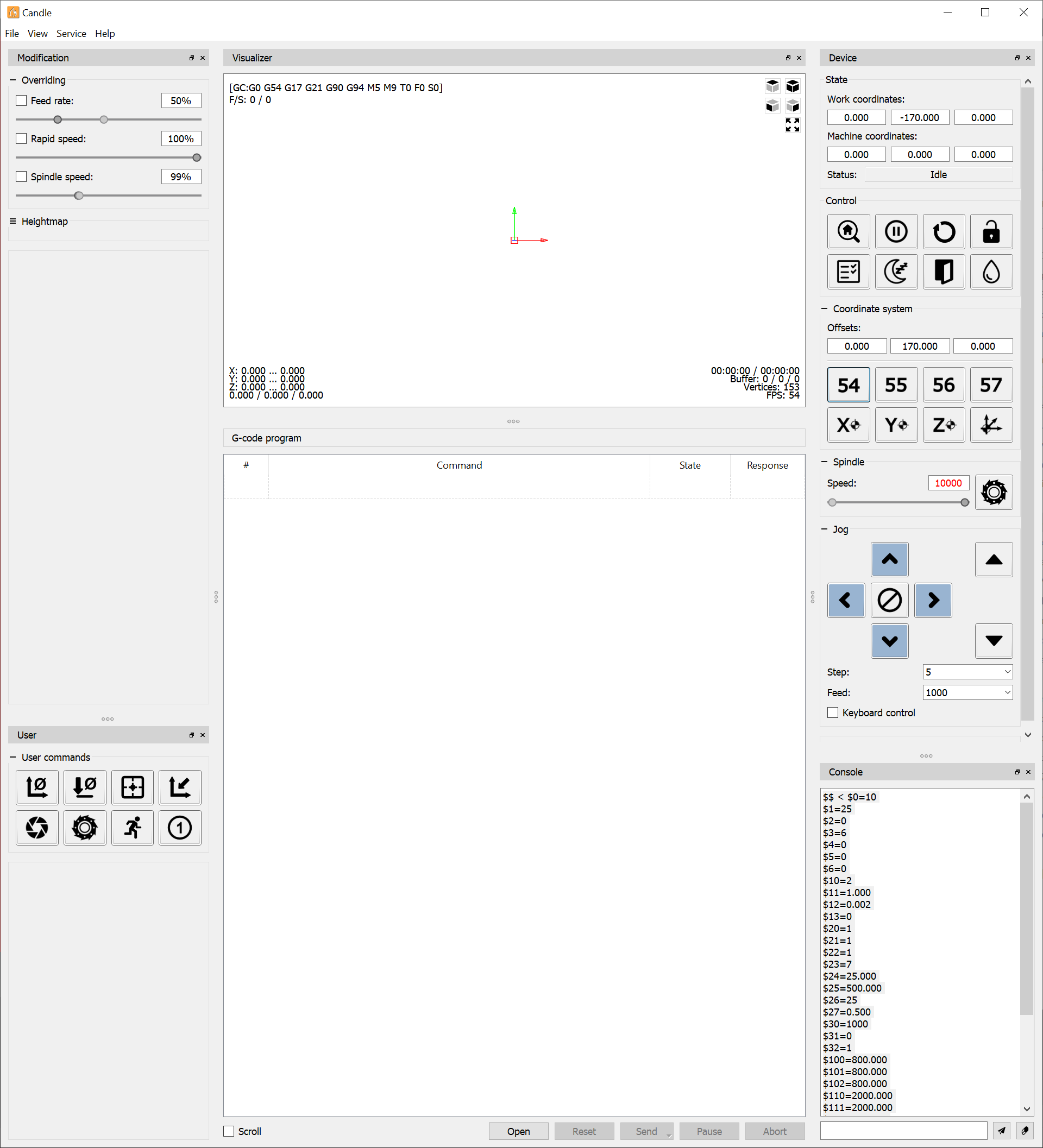Click the Sleep moon control button
The height and width of the screenshot is (1148, 1043).
895,272
